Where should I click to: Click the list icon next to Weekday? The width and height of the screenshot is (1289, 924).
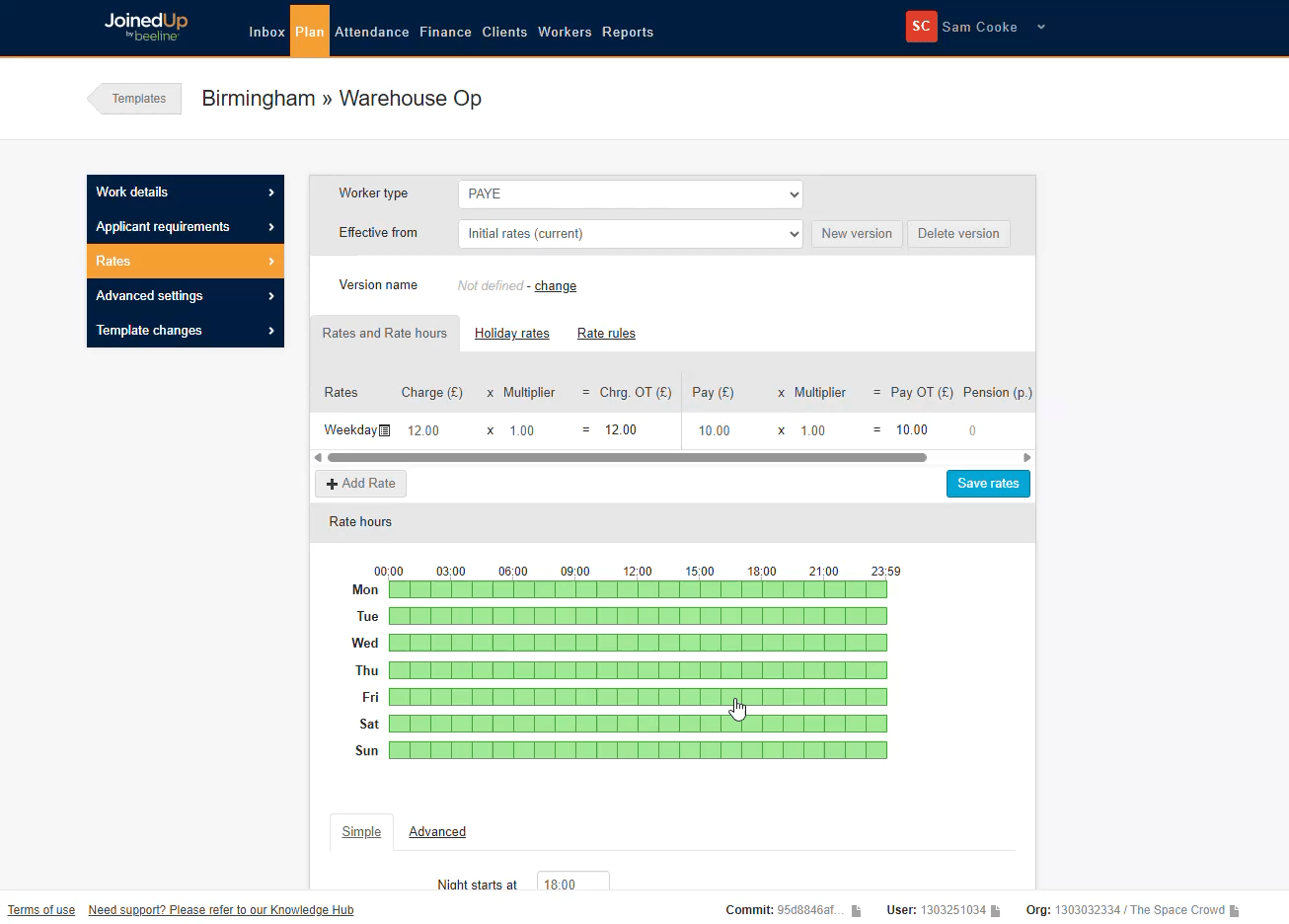coord(385,430)
